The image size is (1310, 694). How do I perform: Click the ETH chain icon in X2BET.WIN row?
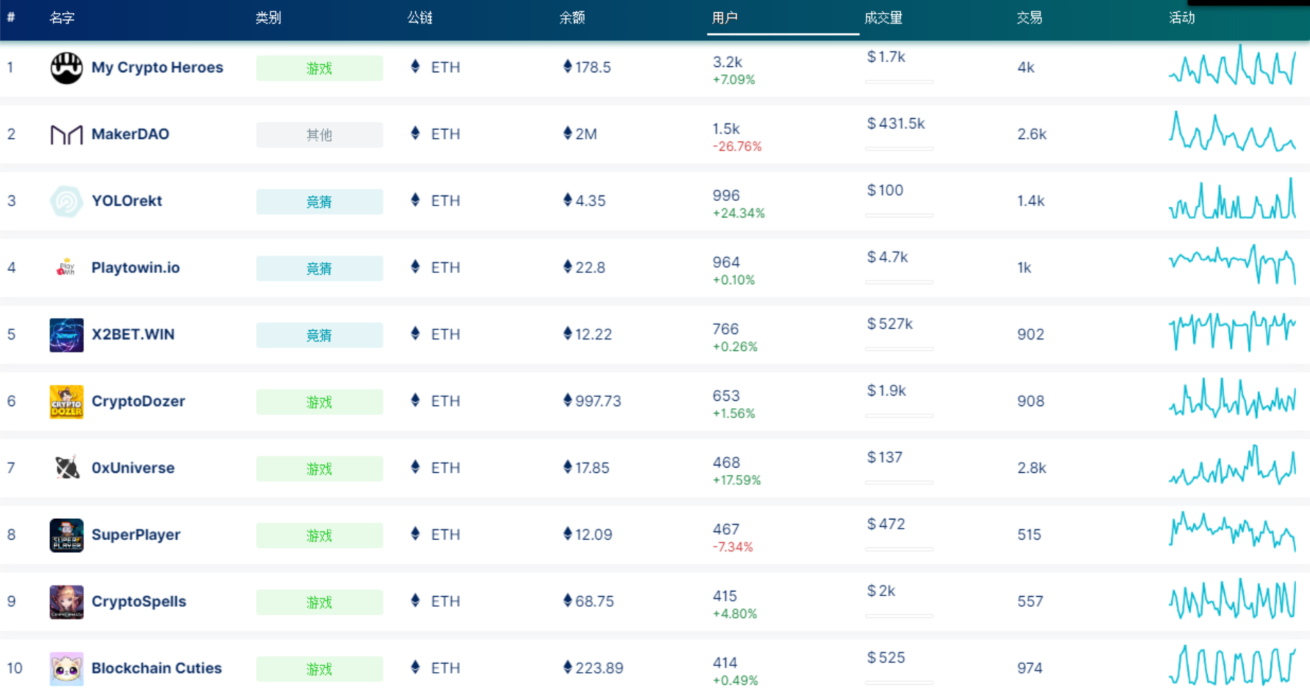pyautogui.click(x=416, y=334)
